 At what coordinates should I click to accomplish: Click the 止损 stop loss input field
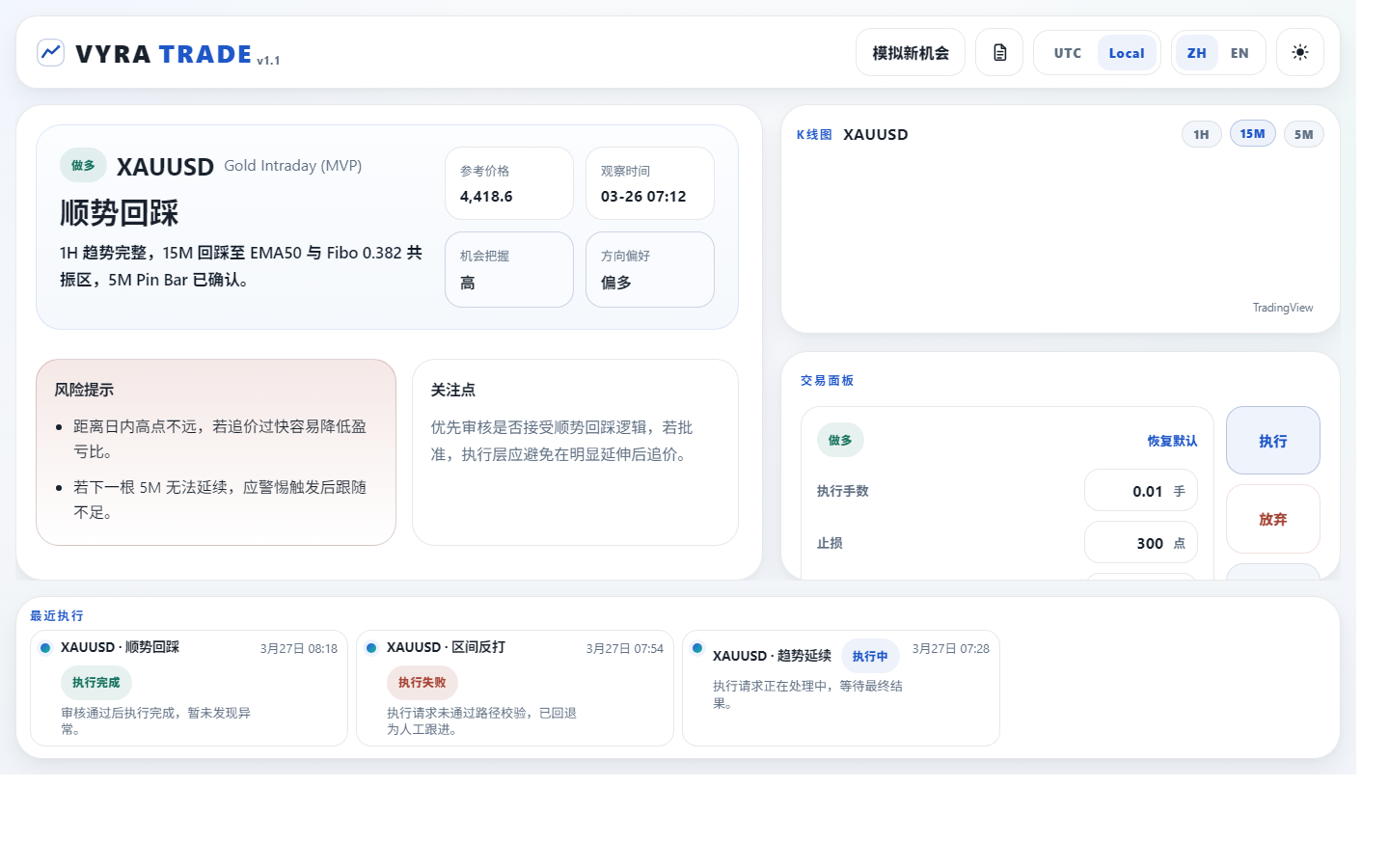[x=1141, y=542]
